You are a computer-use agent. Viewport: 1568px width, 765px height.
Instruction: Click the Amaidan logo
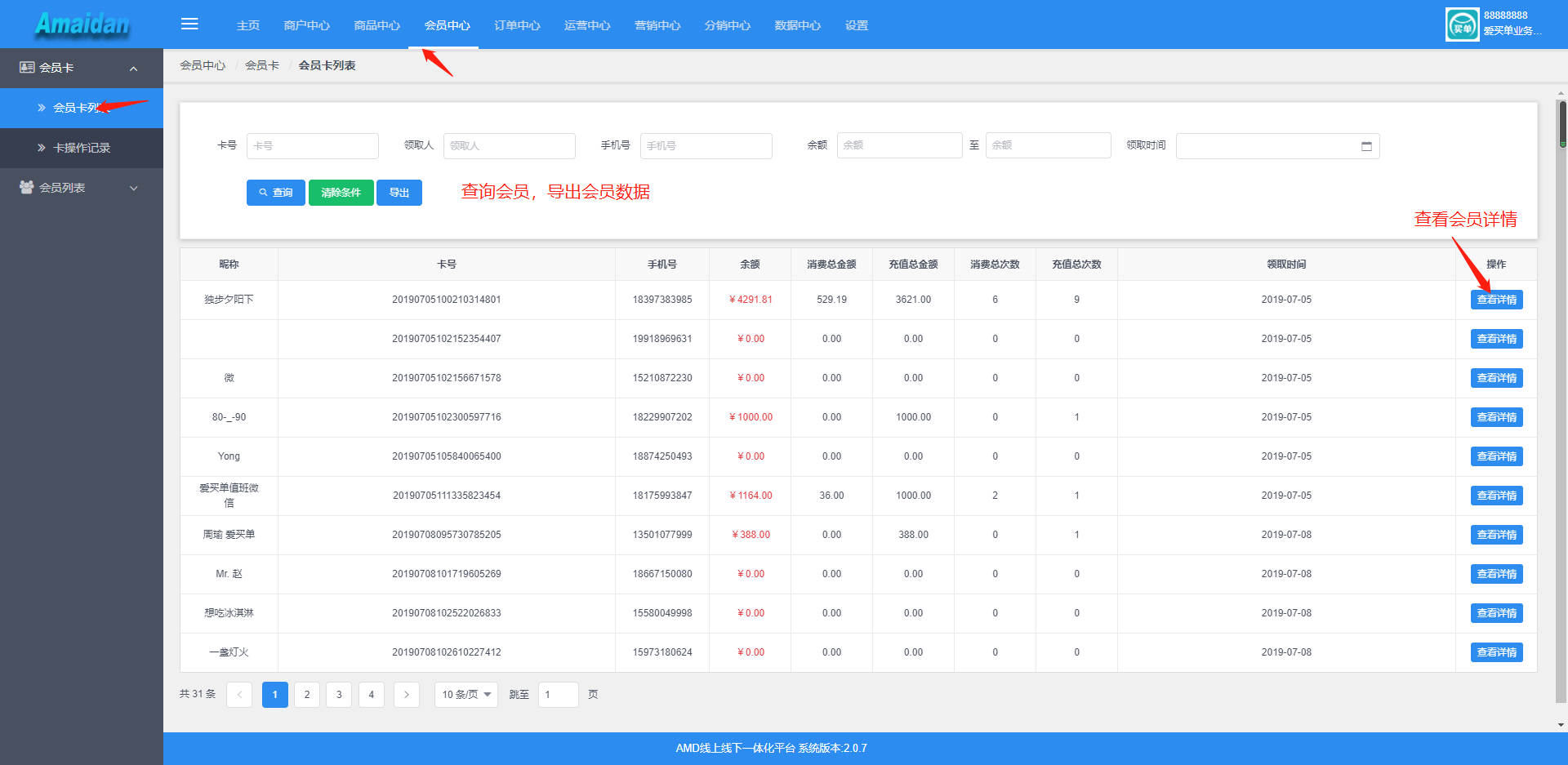tap(82, 24)
